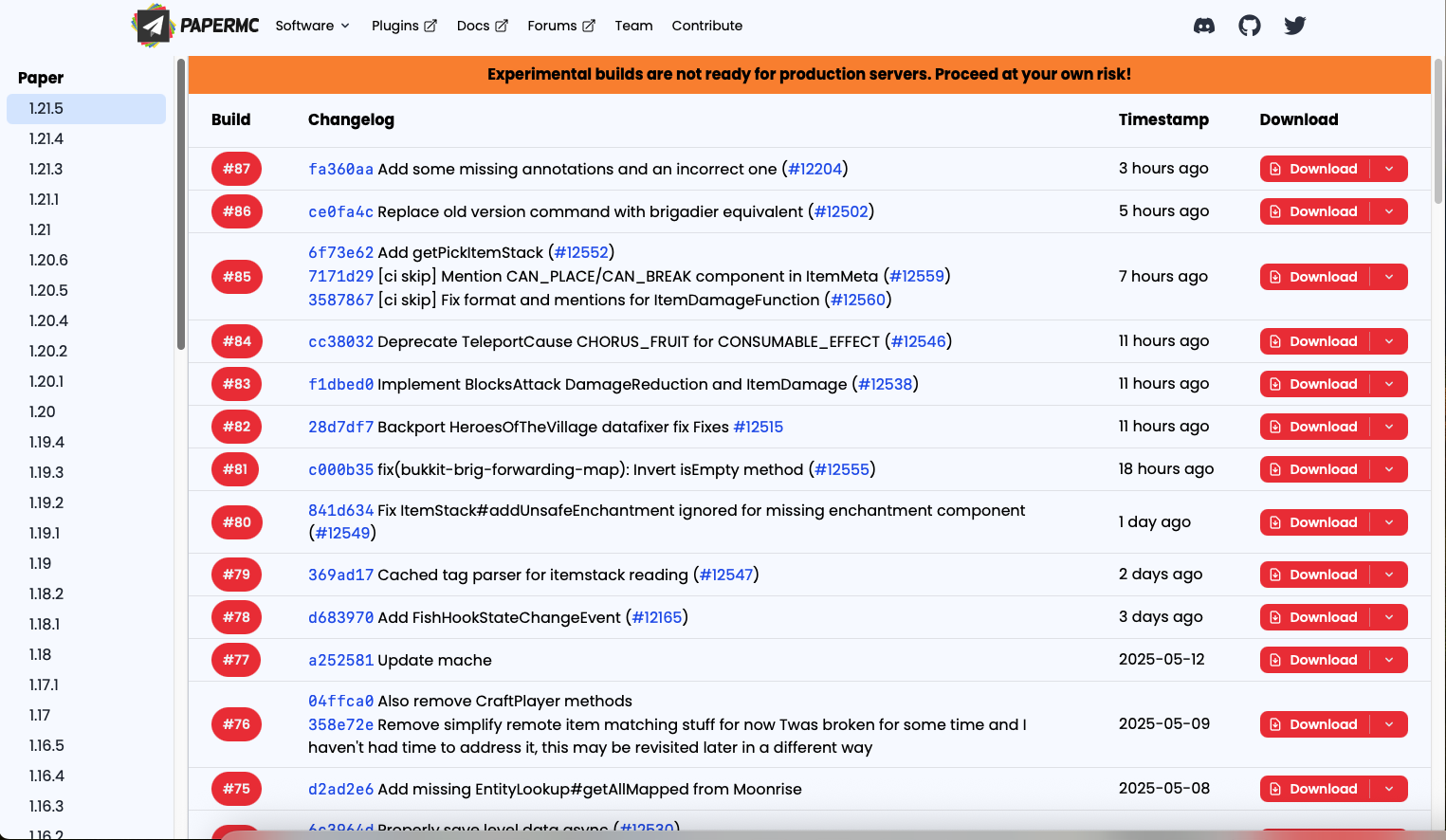Download build #86
The width and height of the screenshot is (1446, 840).
pos(1314,211)
